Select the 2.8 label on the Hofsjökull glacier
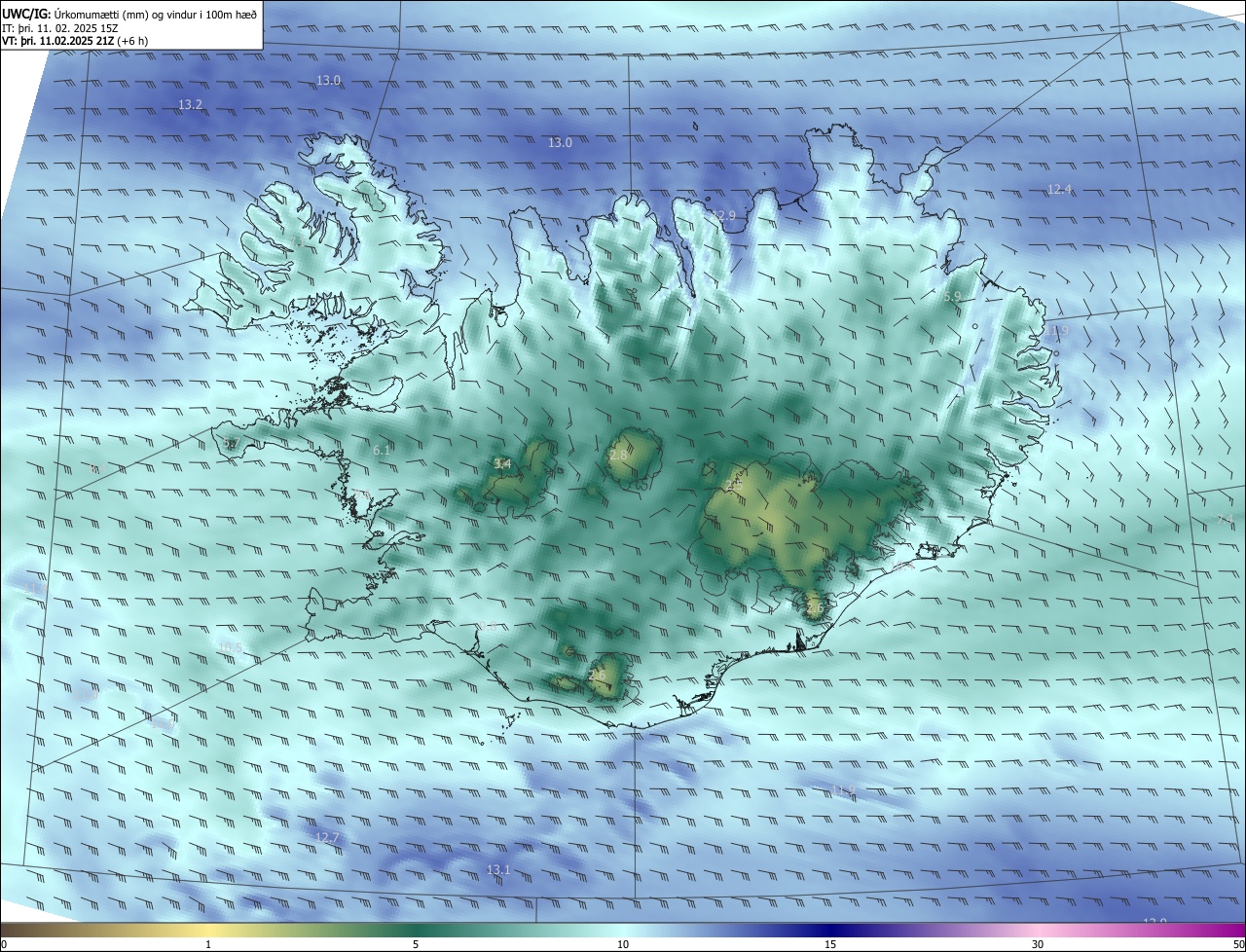The image size is (1246, 952). click(x=618, y=455)
